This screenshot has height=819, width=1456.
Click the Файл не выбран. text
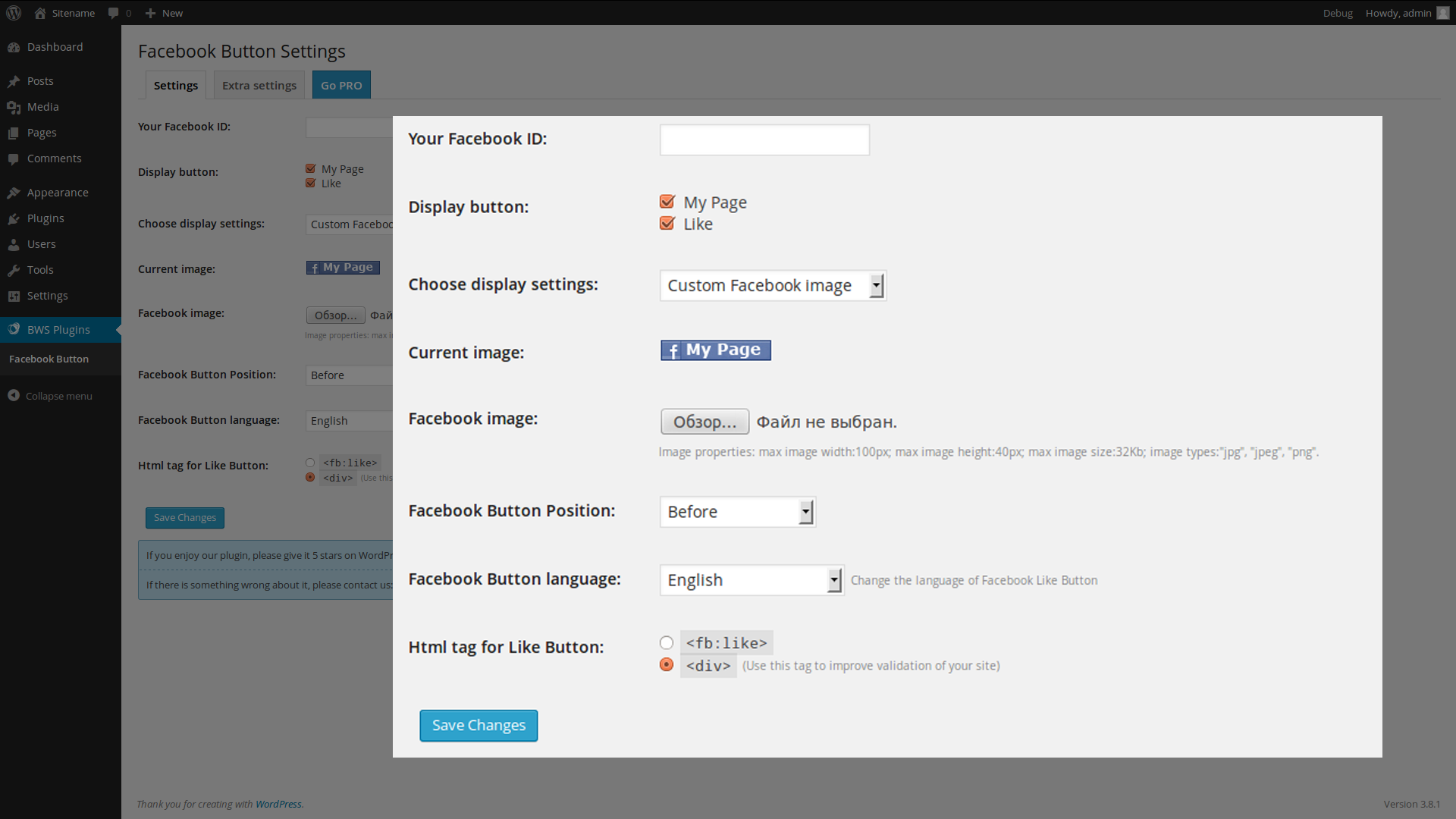click(x=827, y=422)
